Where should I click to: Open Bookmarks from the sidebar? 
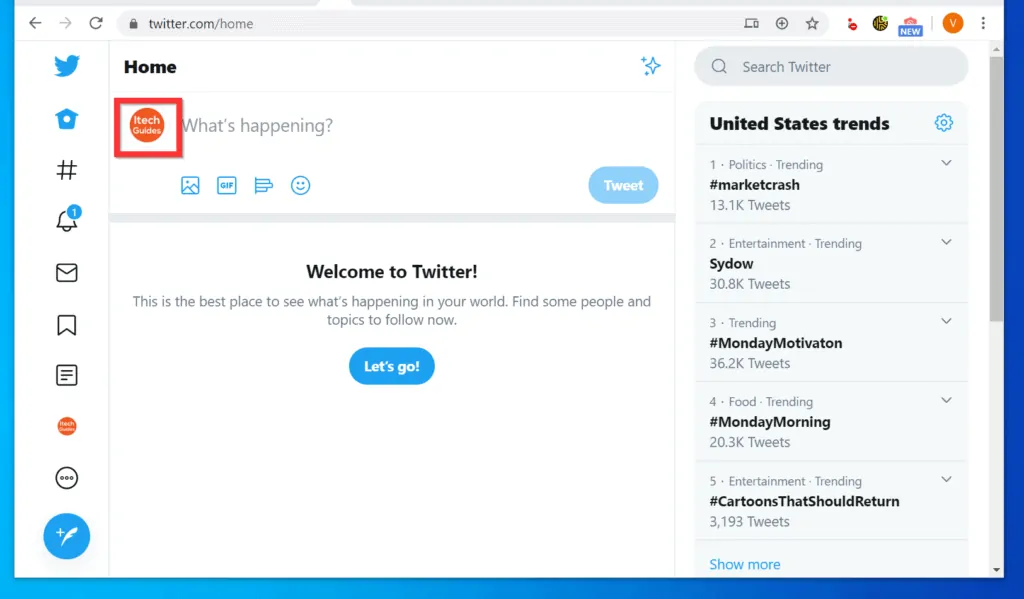[x=66, y=324]
